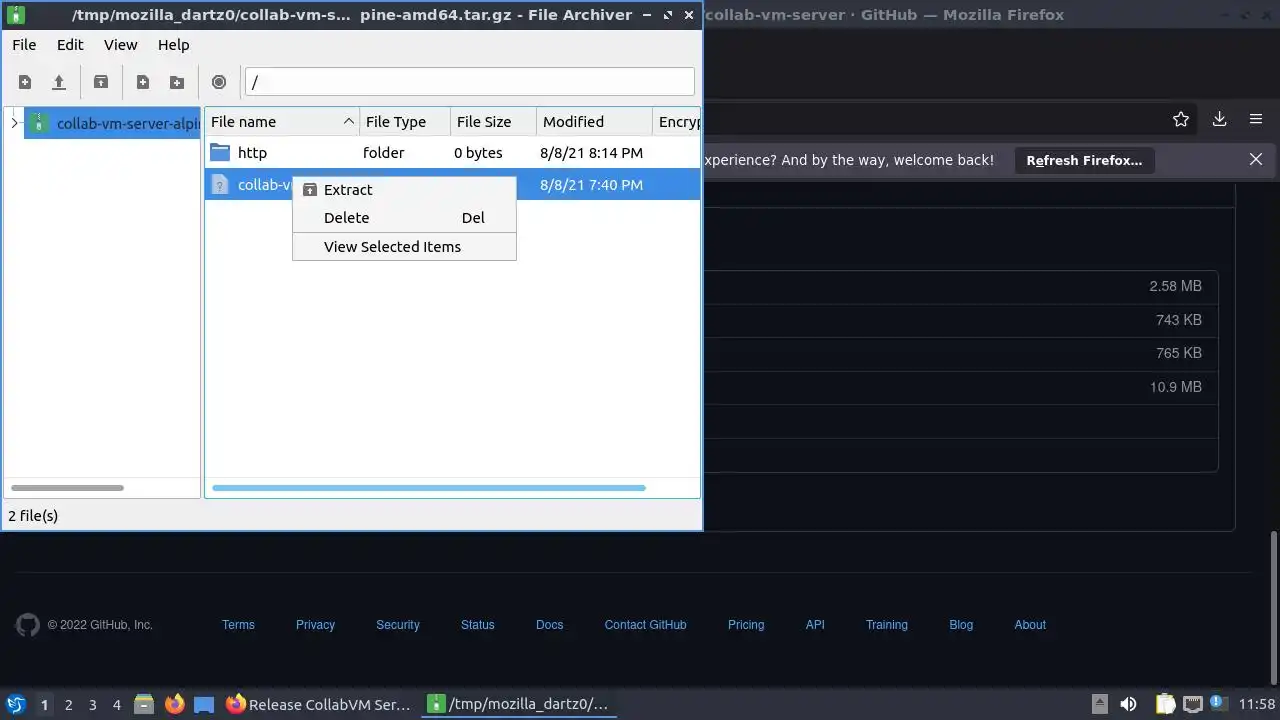Open the Contact GitHub footer link

646,625
